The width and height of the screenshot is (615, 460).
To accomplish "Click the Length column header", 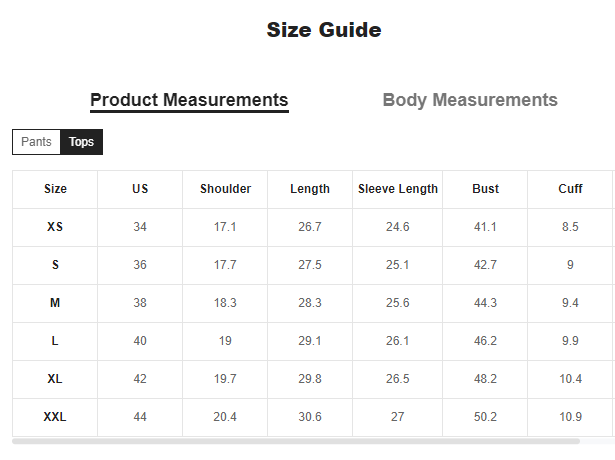I will pos(310,189).
